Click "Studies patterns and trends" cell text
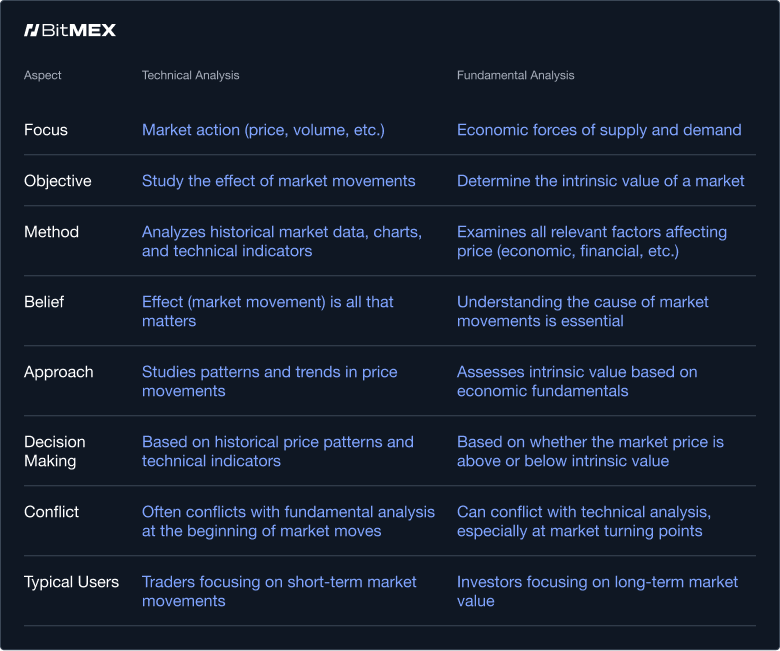Screen dimensions: 780x651 [x=269, y=381]
